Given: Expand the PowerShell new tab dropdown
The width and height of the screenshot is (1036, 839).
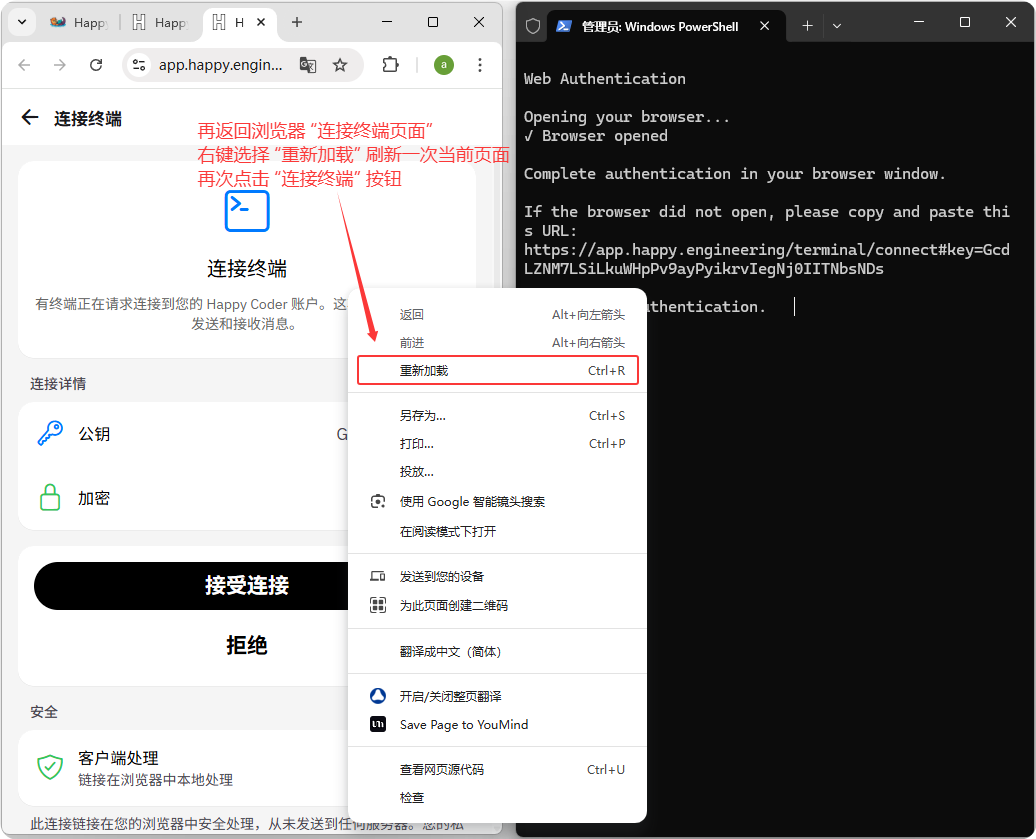Looking at the screenshot, I should click(x=837, y=26).
